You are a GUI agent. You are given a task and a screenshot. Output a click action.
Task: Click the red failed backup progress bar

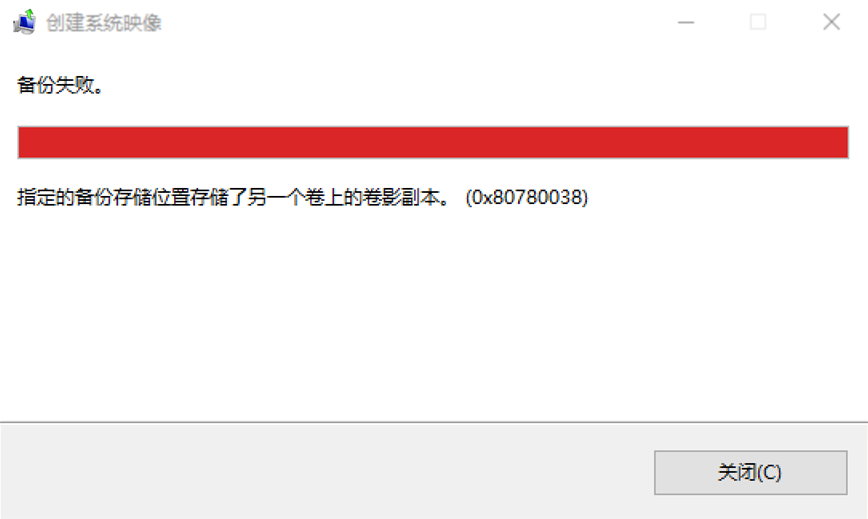[433, 142]
